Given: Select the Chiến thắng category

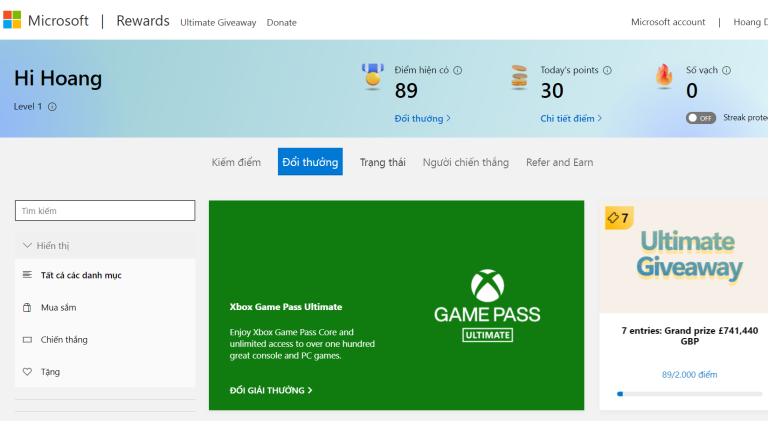Looking at the screenshot, I should (64, 339).
